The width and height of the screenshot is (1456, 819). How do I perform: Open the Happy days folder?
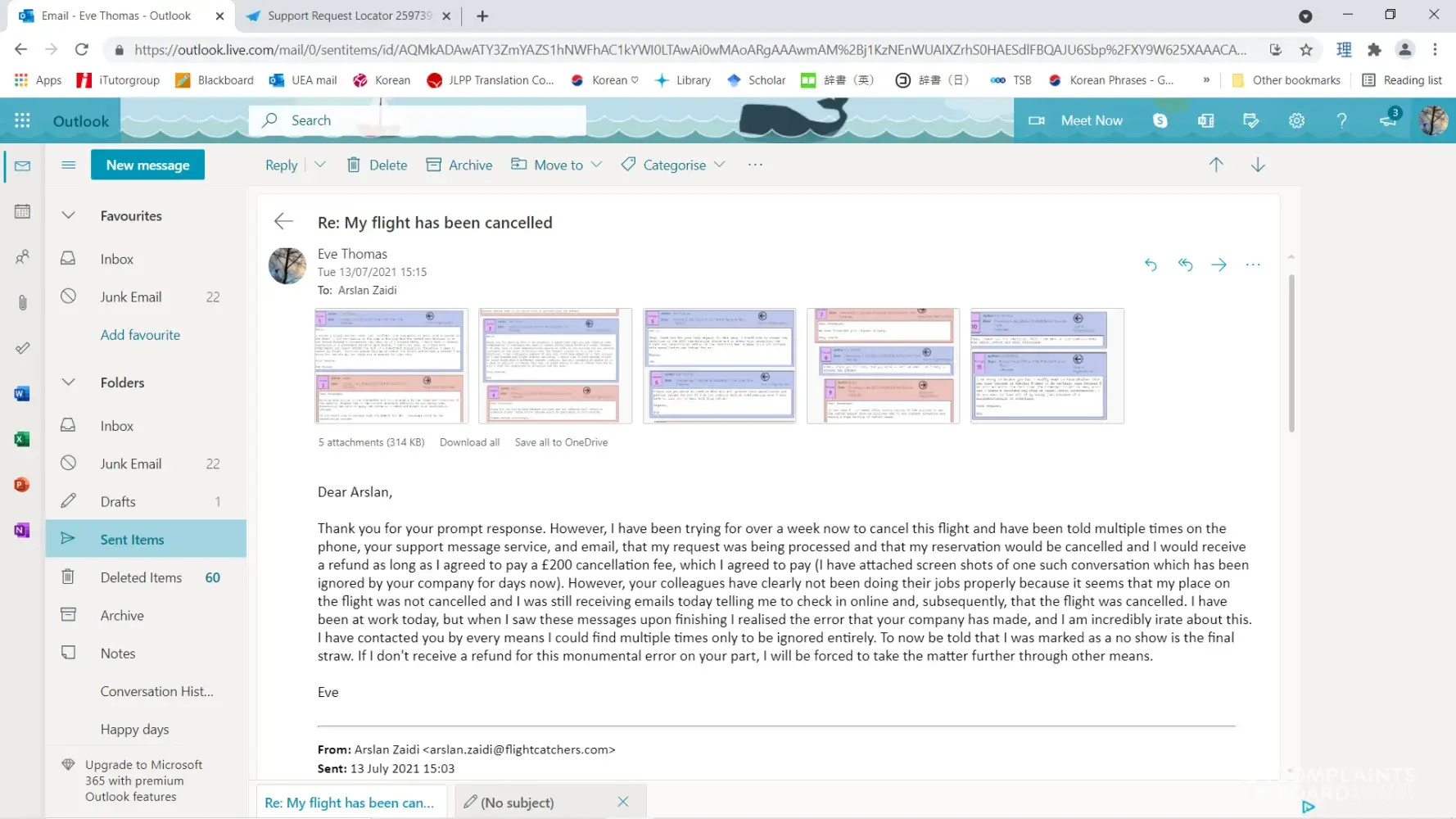pos(146,729)
